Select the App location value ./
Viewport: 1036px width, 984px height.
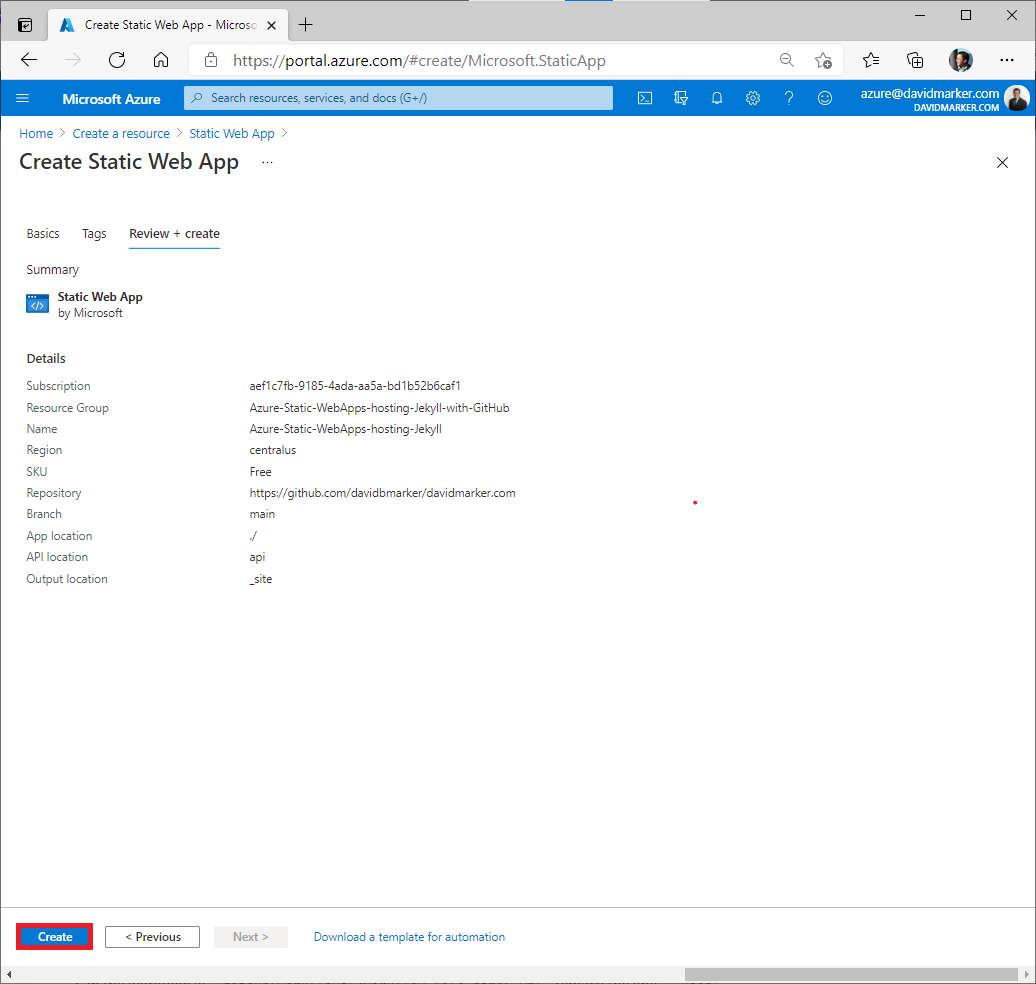(x=253, y=536)
